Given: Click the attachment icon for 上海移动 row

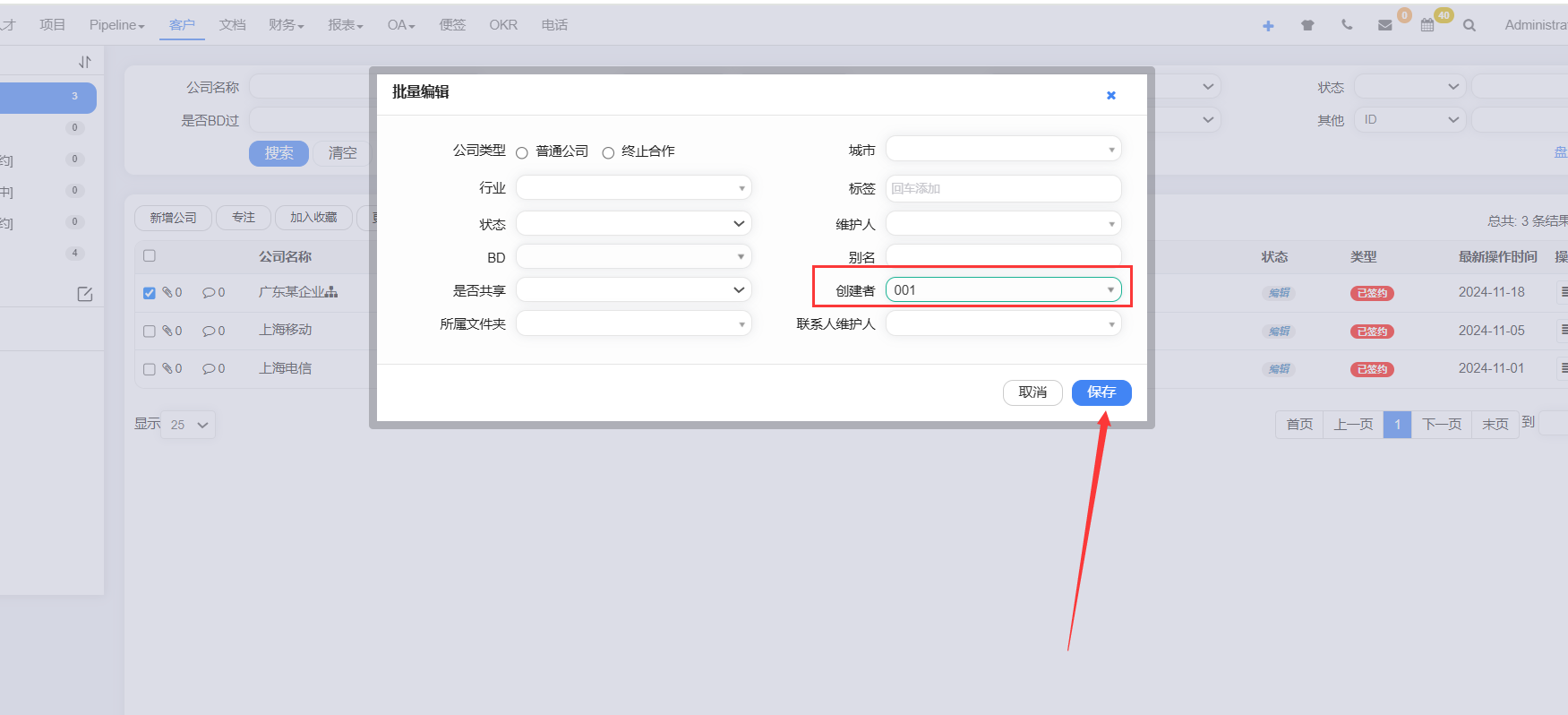Looking at the screenshot, I should click(167, 331).
